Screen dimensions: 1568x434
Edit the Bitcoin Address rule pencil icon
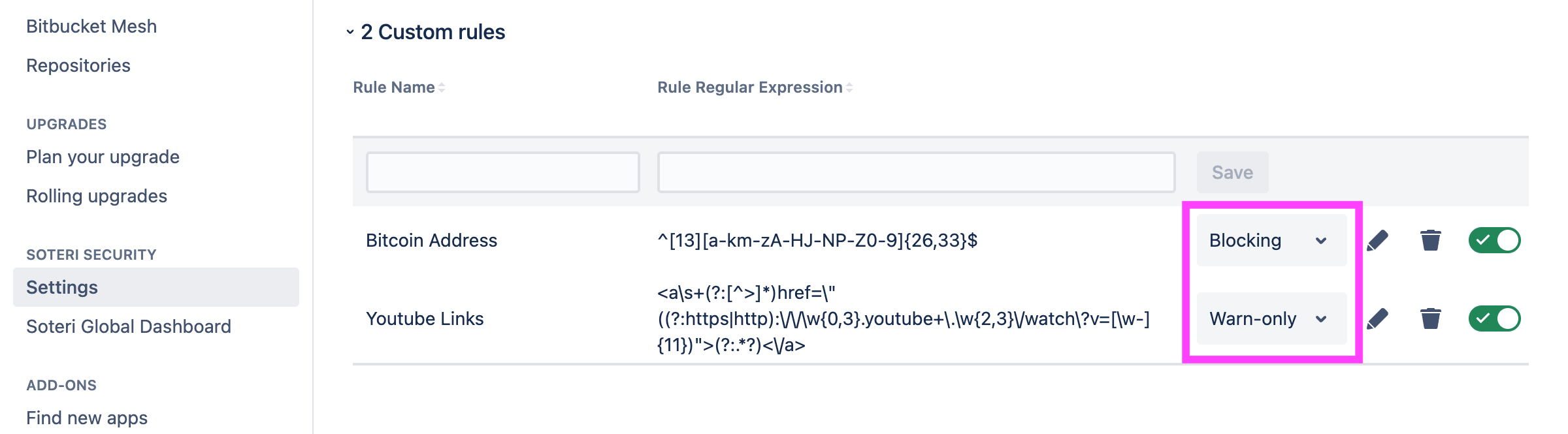pos(1377,241)
